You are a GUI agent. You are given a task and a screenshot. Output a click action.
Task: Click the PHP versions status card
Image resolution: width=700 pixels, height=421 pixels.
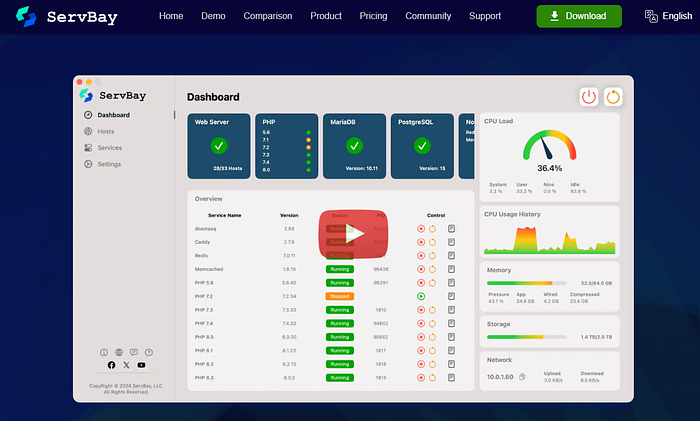(287, 146)
